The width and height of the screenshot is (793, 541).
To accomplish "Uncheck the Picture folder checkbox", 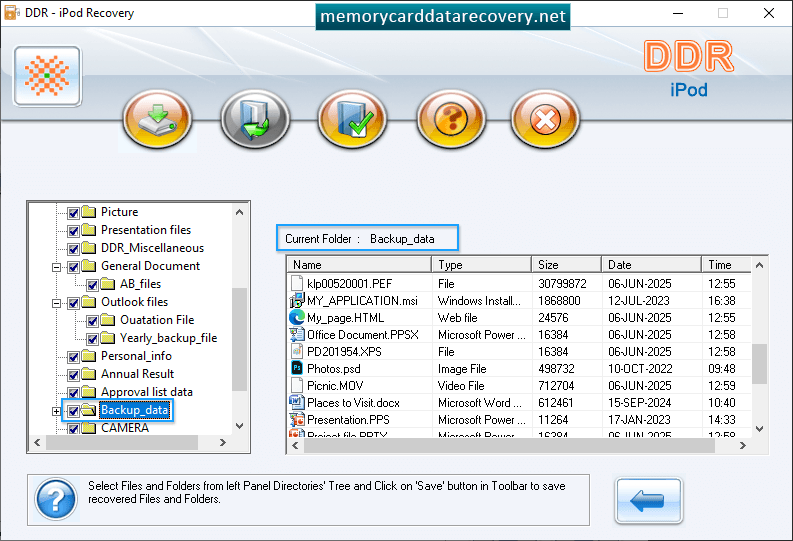I will click(73, 213).
